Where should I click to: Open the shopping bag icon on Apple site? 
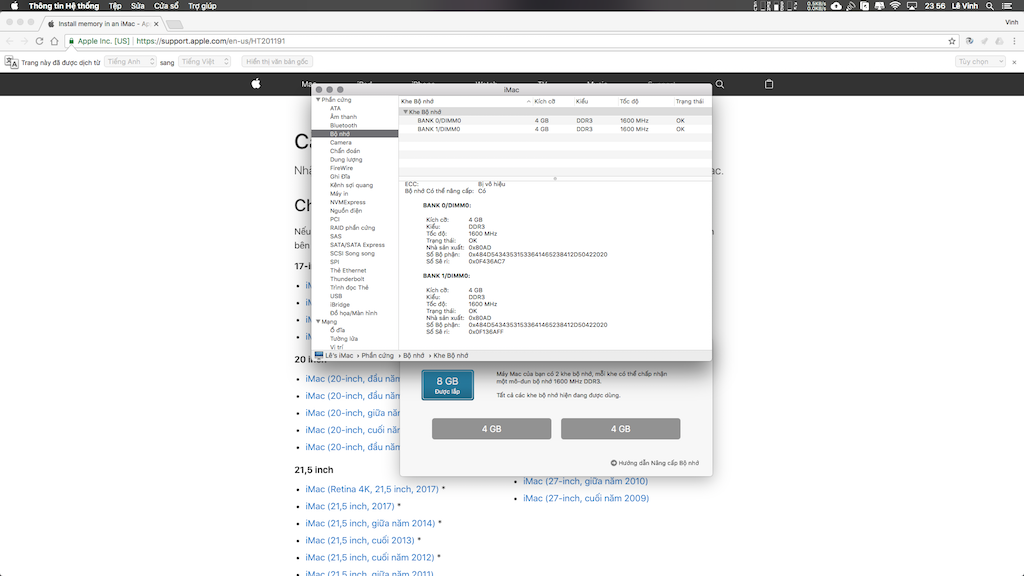(x=769, y=84)
